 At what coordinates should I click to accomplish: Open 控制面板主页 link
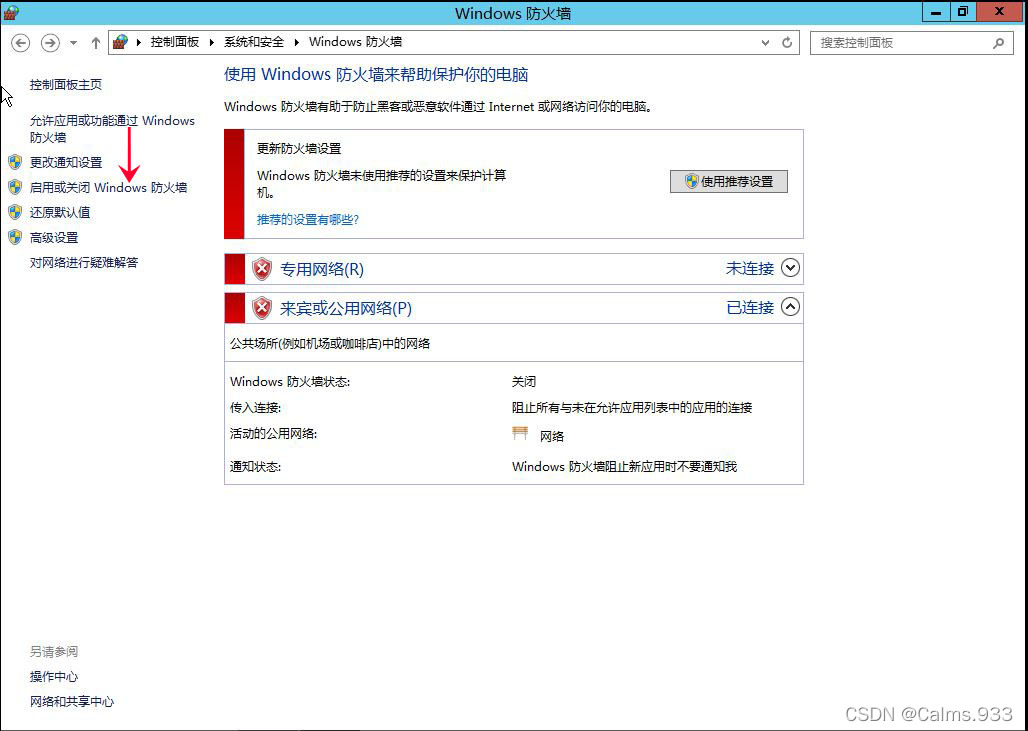pyautogui.click(x=66, y=85)
